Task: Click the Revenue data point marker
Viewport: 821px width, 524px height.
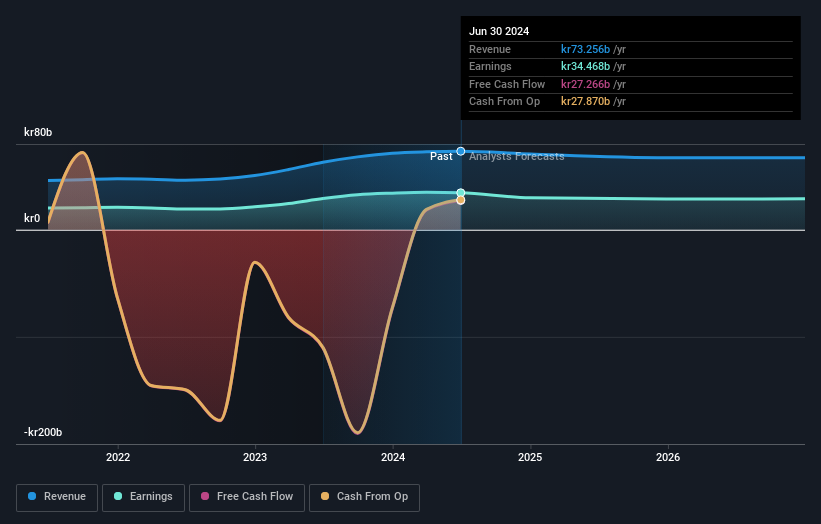Action: pyautogui.click(x=461, y=151)
